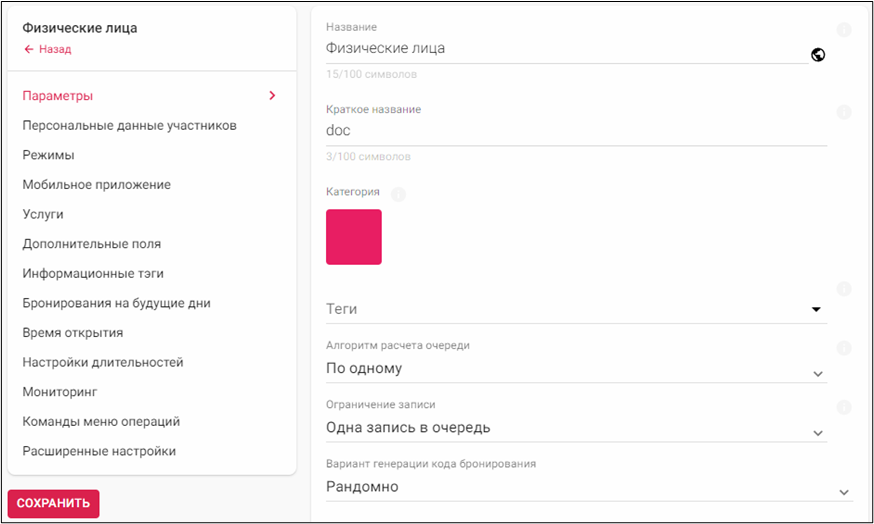This screenshot has width=874, height=524.
Task: Click info icon next to Название field
Action: [x=843, y=30]
